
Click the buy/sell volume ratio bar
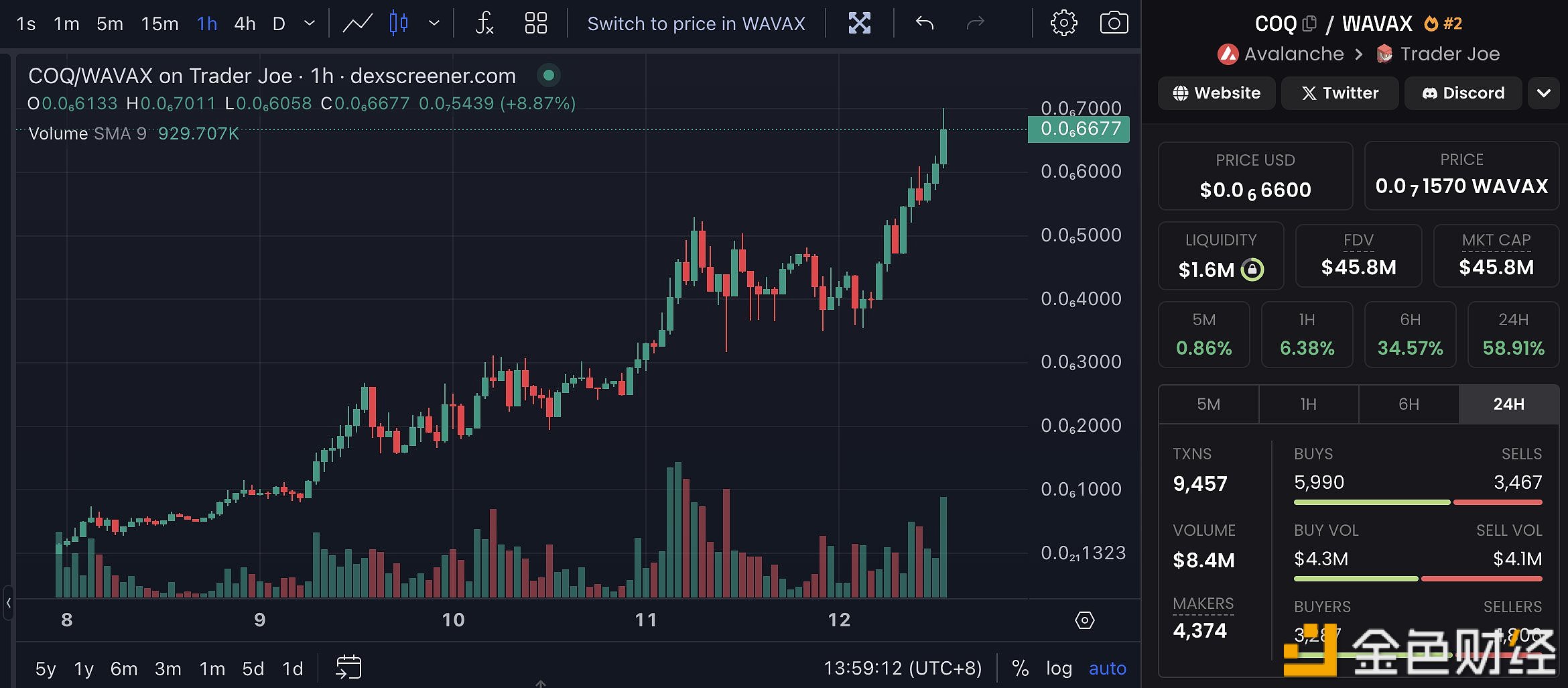pyautogui.click(x=1418, y=579)
